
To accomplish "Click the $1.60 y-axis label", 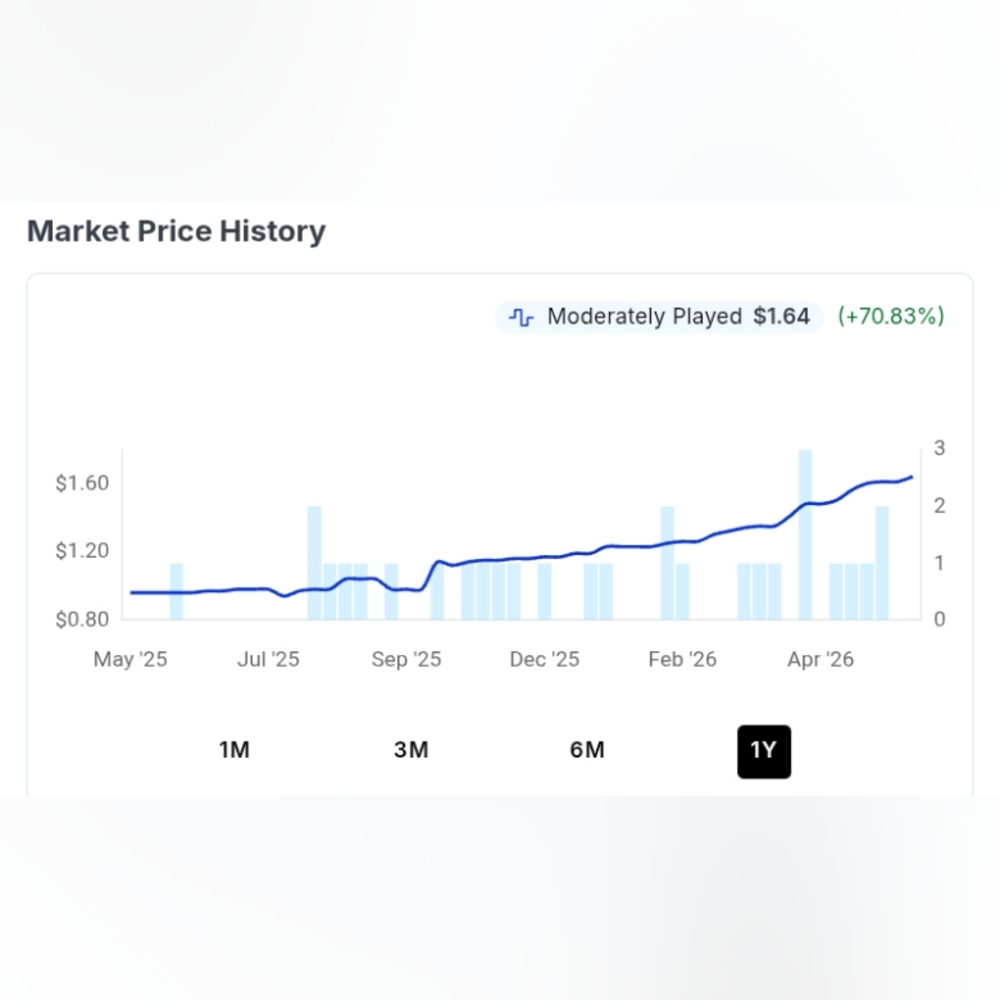I will coord(82,483).
